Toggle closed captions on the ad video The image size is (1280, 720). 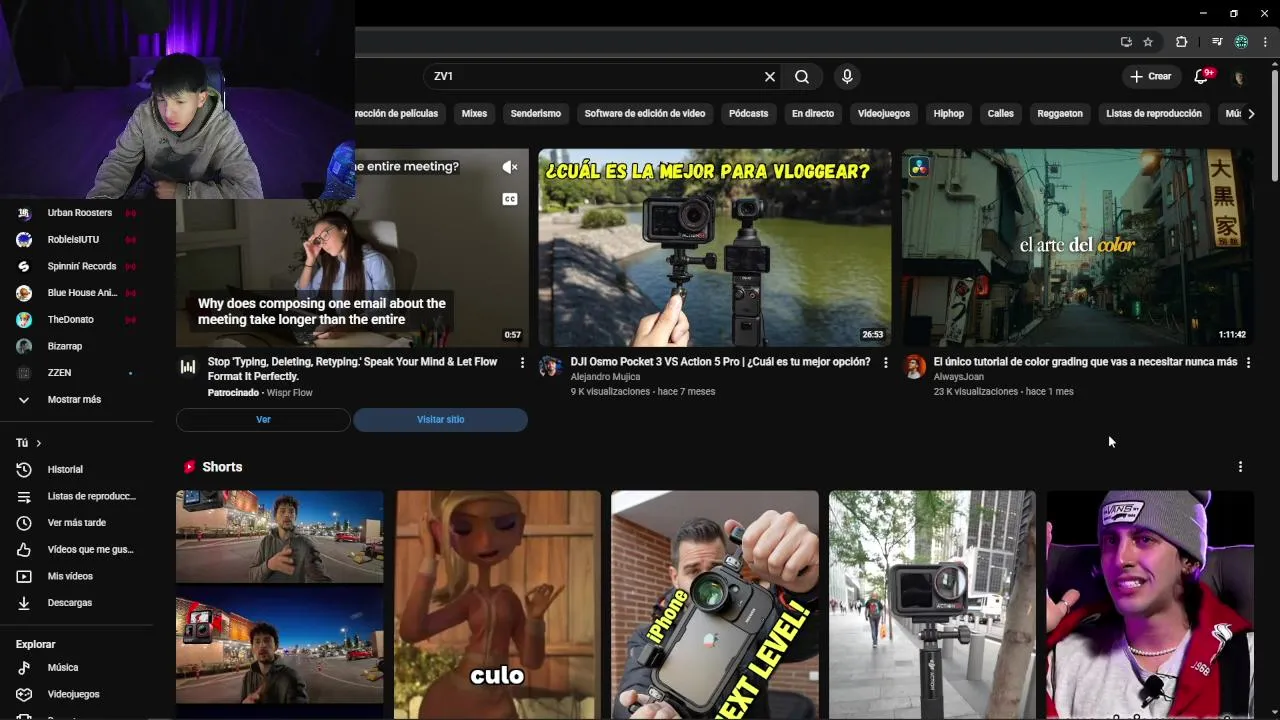[510, 199]
